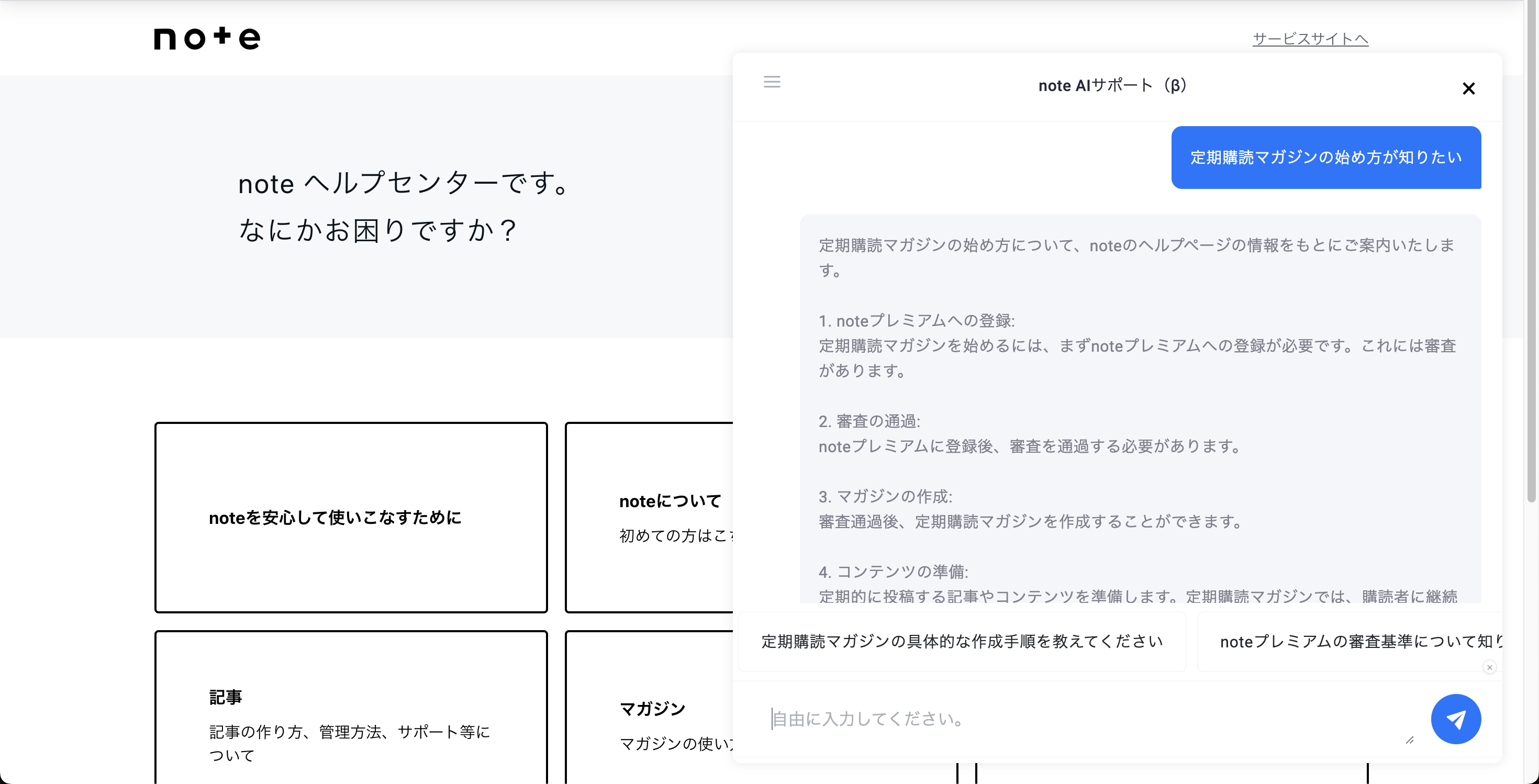The height and width of the screenshot is (784, 1539).
Task: Open the マガジン help category card
Action: click(x=650, y=707)
